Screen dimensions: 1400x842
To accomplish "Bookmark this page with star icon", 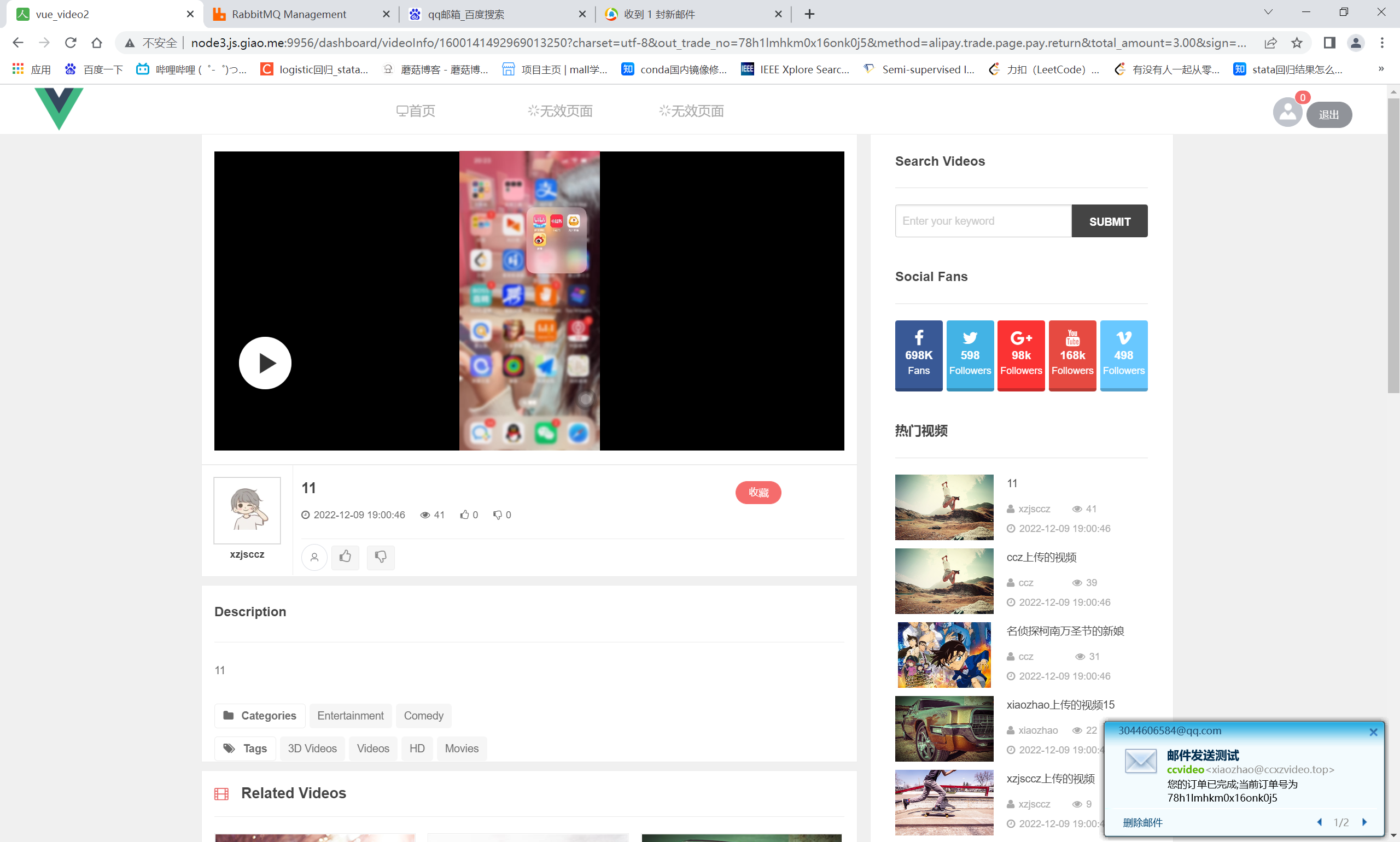I will [1297, 43].
